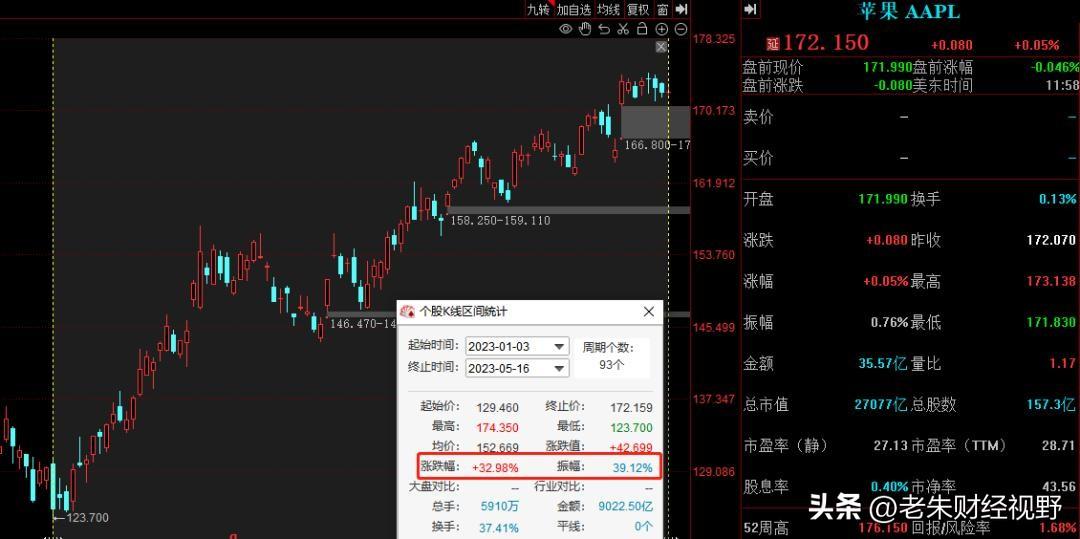1080x539 pixels.
Task: Close the gray selection overlay with X
Action: point(661,47)
